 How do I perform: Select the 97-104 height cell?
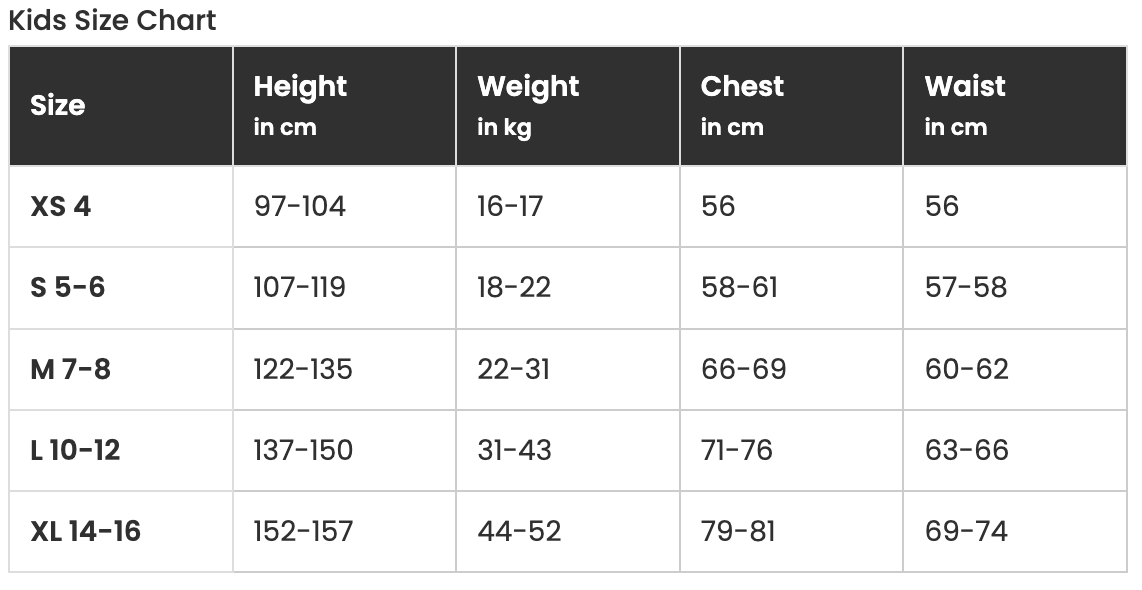(x=299, y=206)
